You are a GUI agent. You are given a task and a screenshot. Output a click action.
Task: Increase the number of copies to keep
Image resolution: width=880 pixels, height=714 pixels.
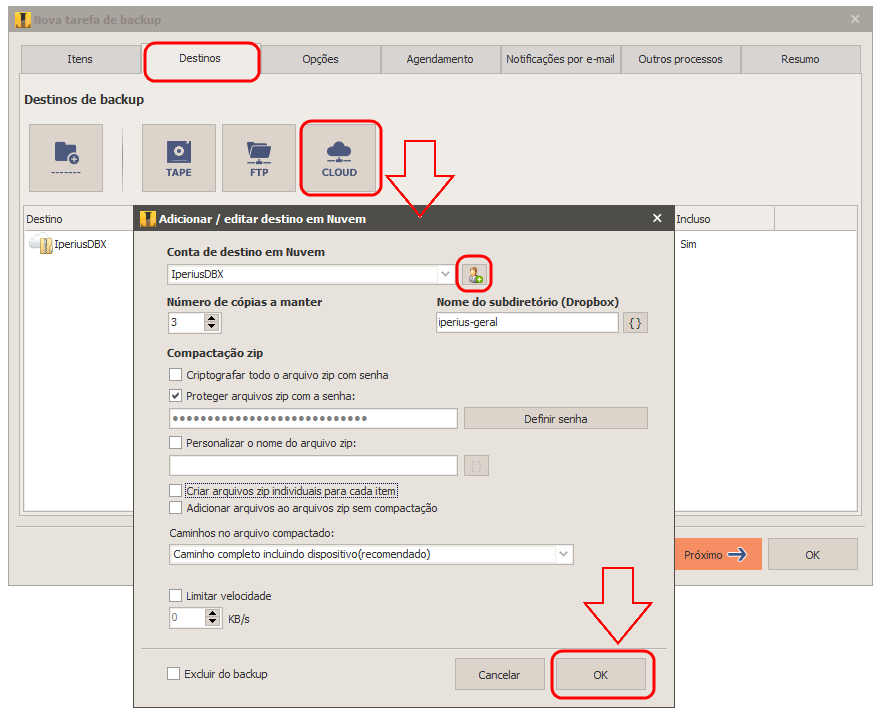[211, 318]
